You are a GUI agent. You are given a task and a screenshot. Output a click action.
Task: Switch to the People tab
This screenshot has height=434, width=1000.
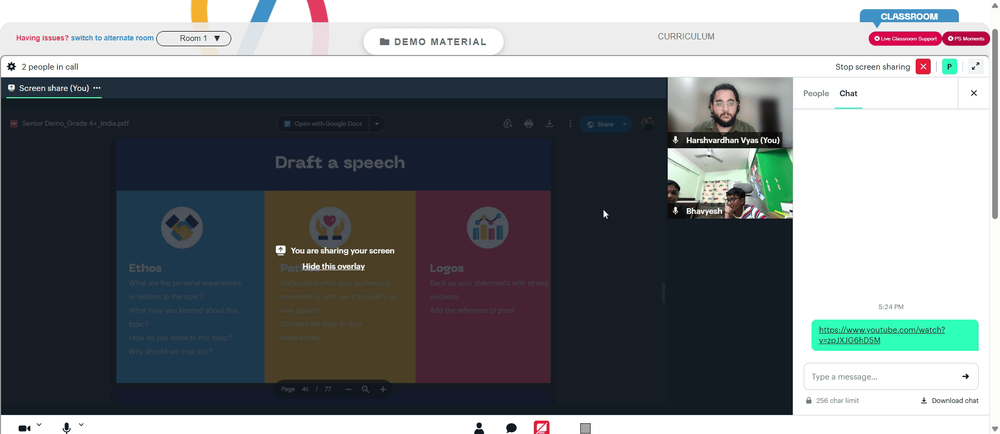pos(816,93)
